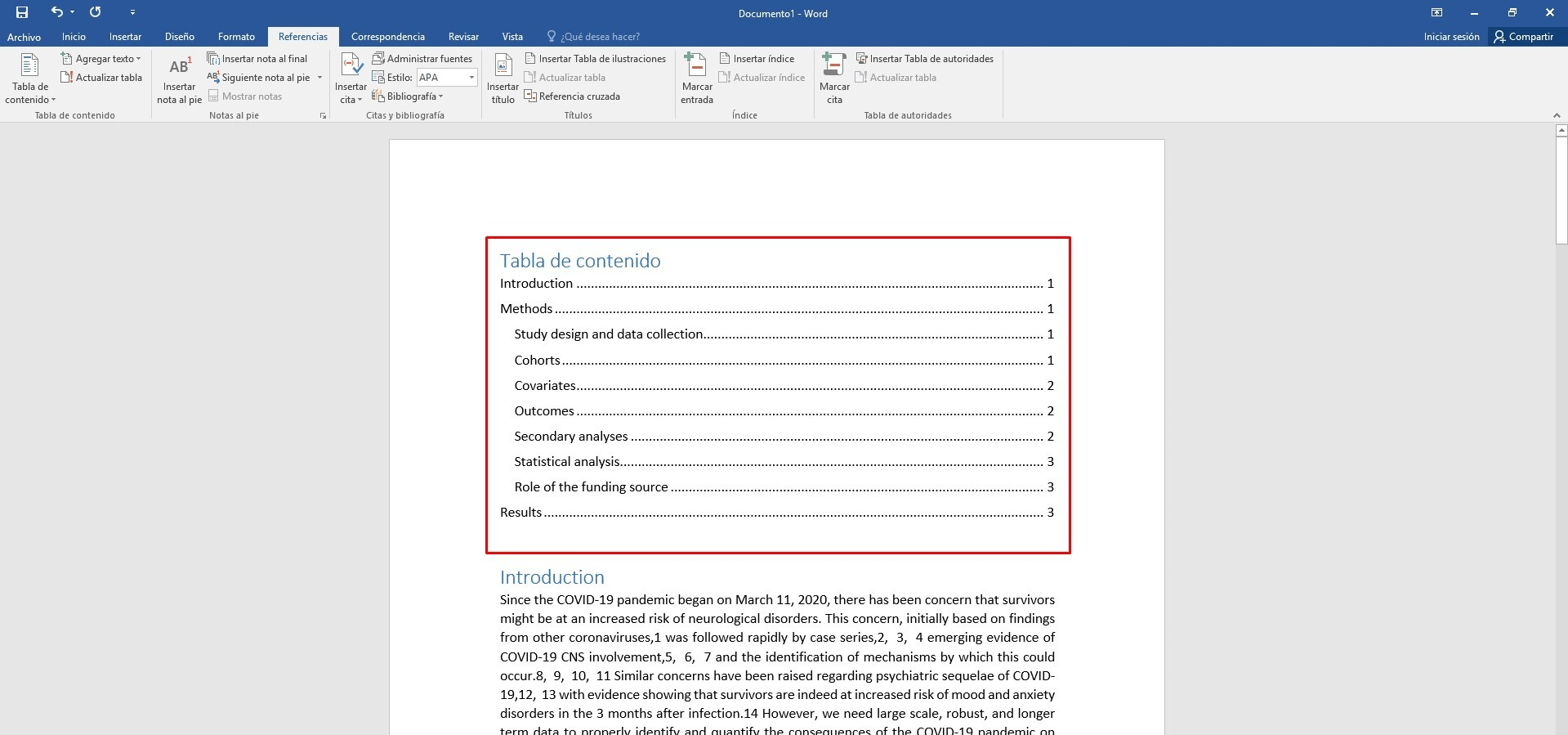Save the document with the floppy icon
Image resolution: width=1568 pixels, height=735 pixels.
[x=22, y=12]
